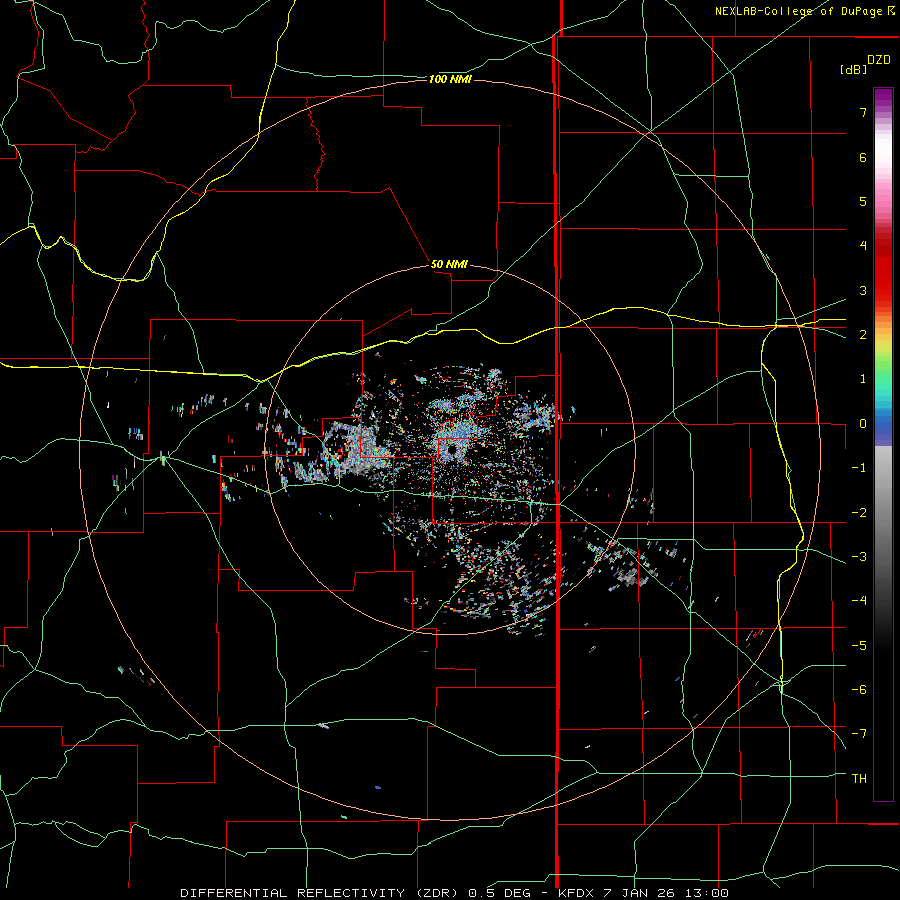Click the NEXLAB-College of DuPage watermark text
900x900 pixels.
804,11
